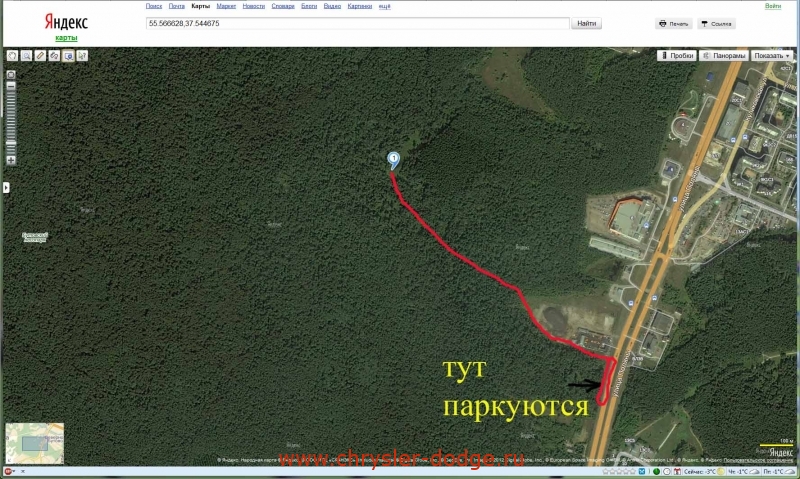
Task: Open the Маркет tab
Action: coord(226,6)
